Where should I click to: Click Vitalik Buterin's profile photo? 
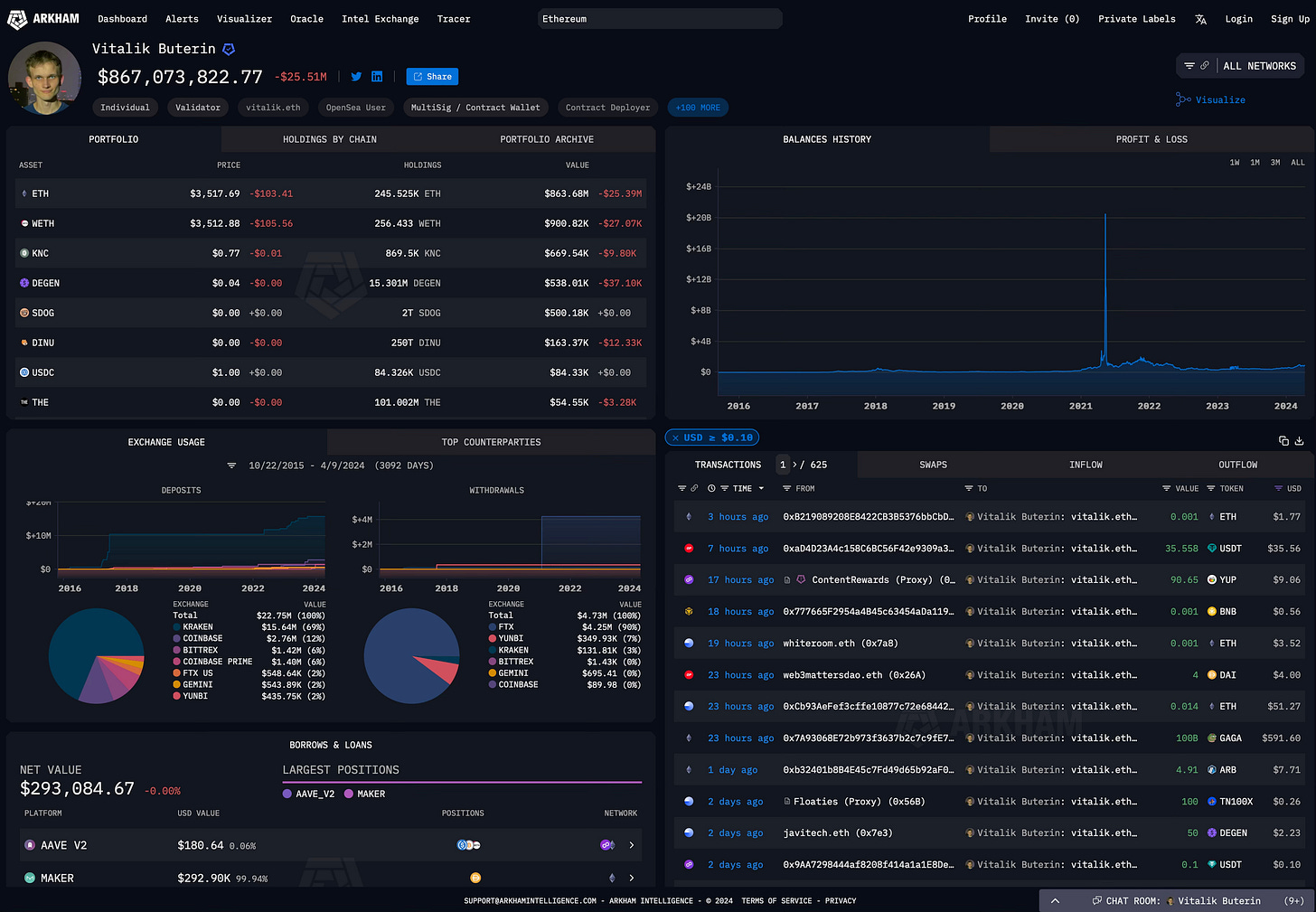(x=44, y=79)
